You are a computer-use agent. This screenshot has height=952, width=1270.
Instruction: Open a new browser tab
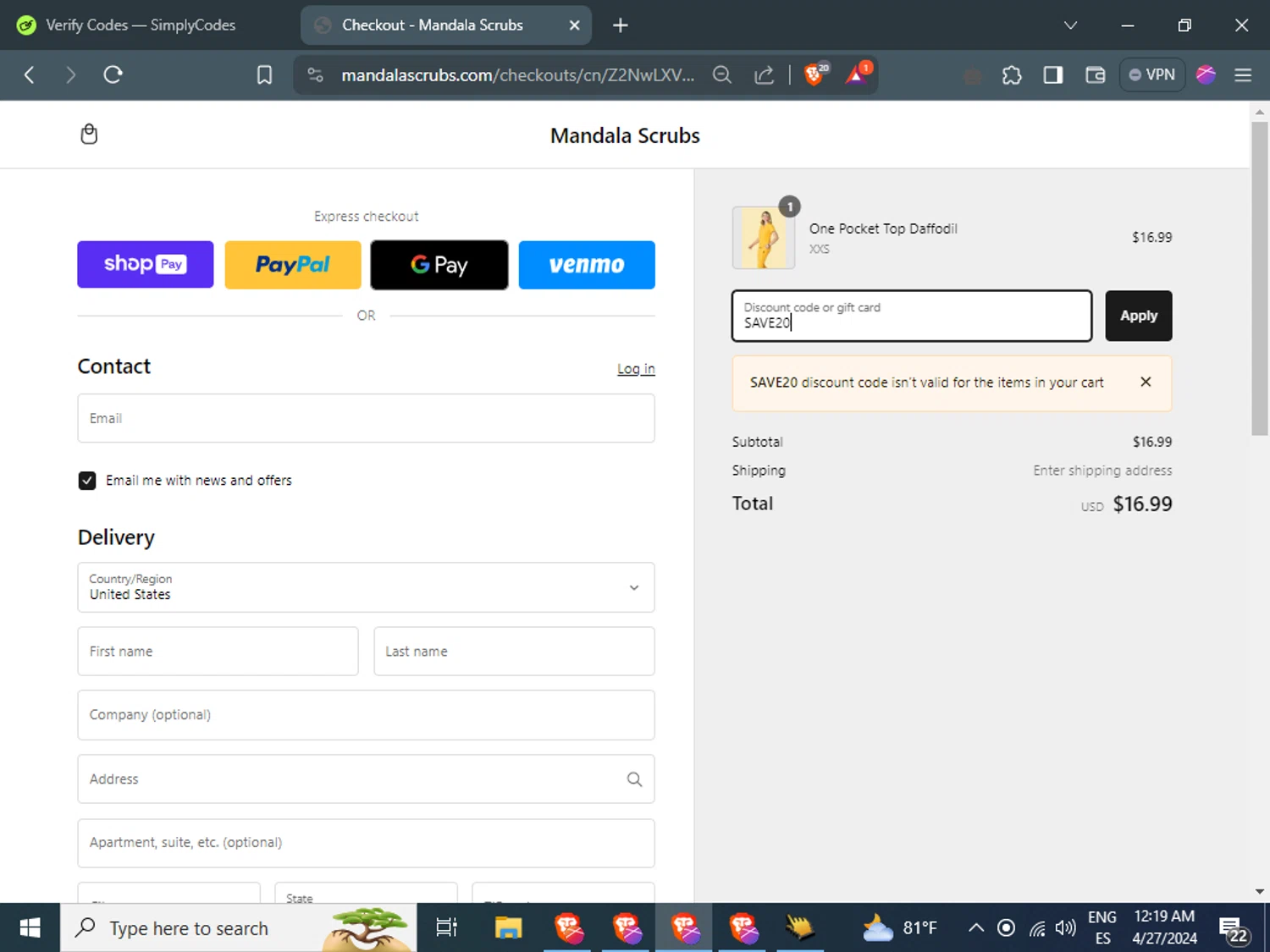(x=621, y=25)
